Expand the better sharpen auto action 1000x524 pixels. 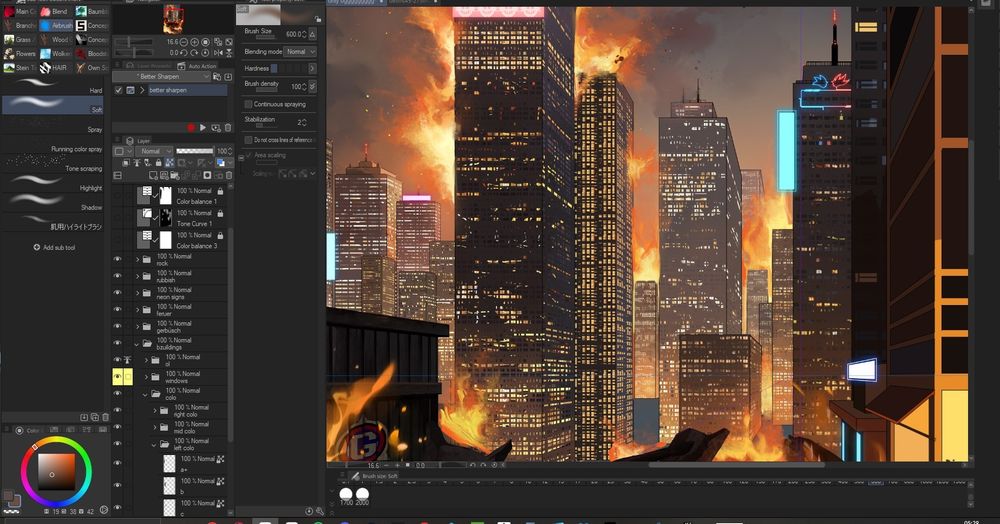point(142,91)
